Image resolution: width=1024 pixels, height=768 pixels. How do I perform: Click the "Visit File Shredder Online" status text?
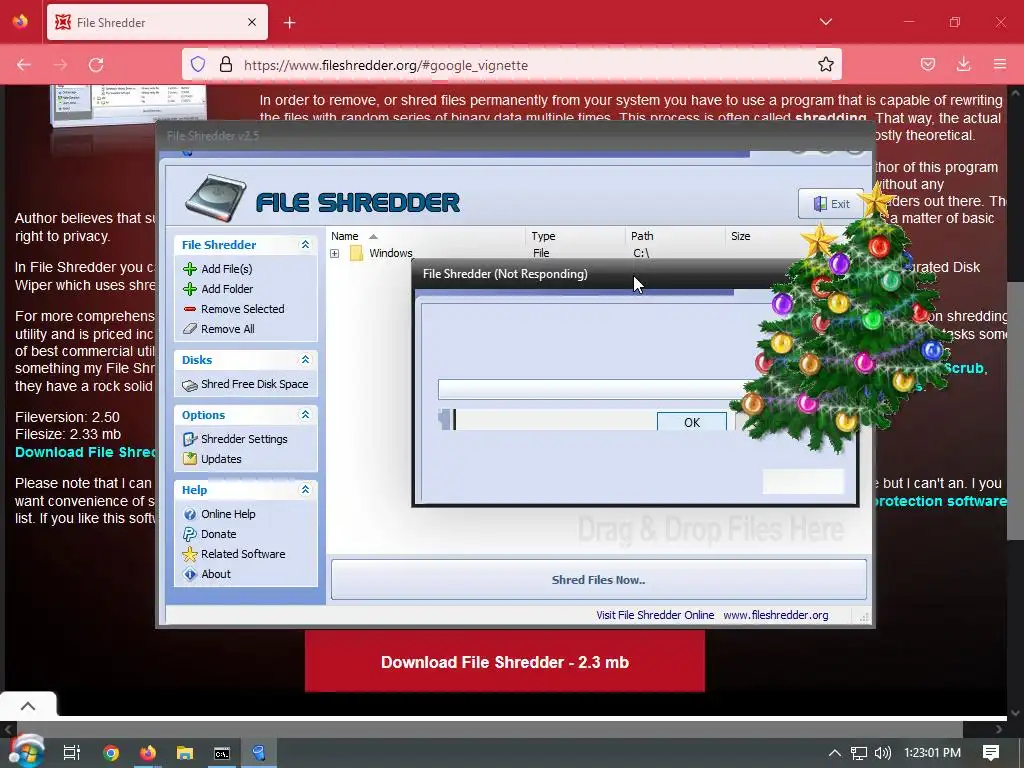tap(655, 615)
